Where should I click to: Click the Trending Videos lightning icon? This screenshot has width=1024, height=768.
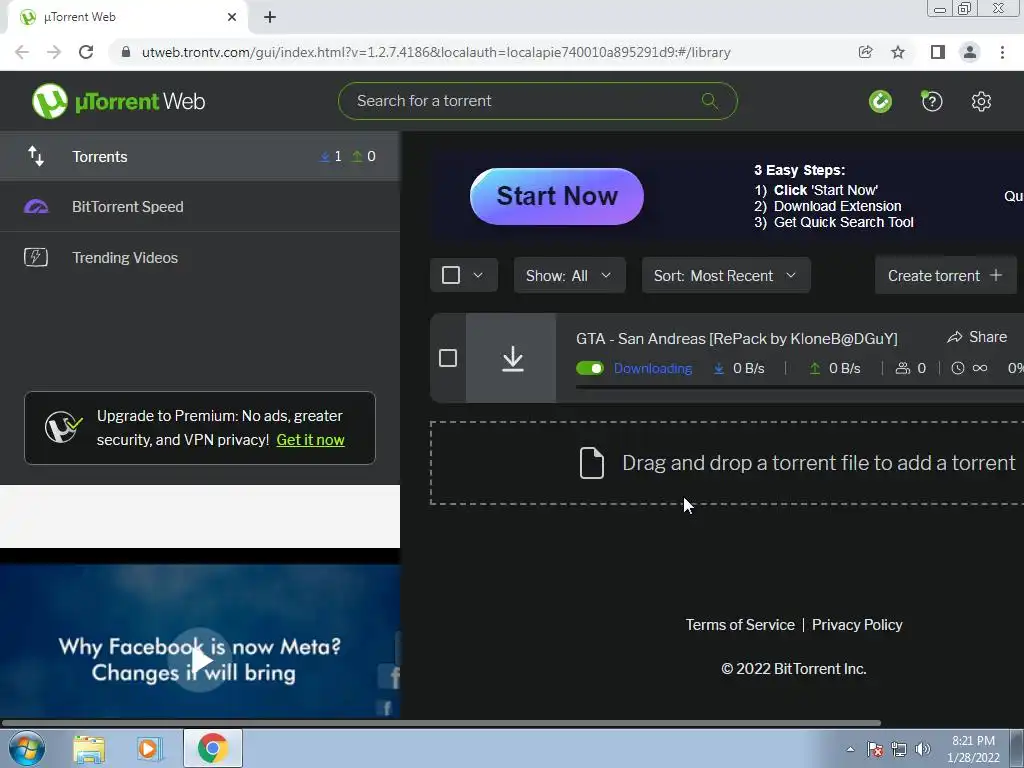(x=36, y=257)
